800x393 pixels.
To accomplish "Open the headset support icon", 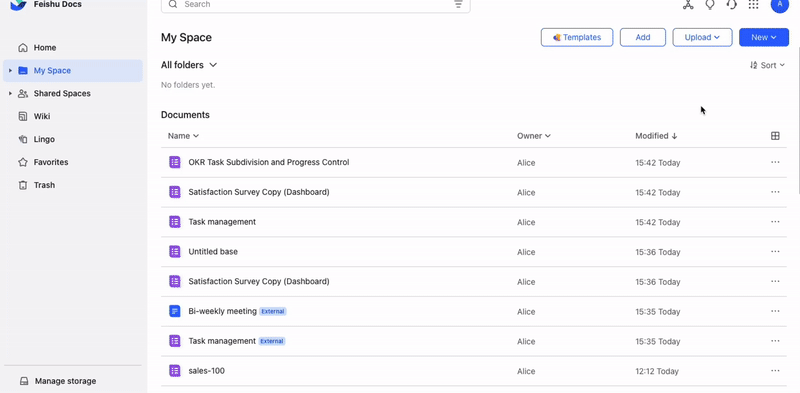I will point(732,5).
